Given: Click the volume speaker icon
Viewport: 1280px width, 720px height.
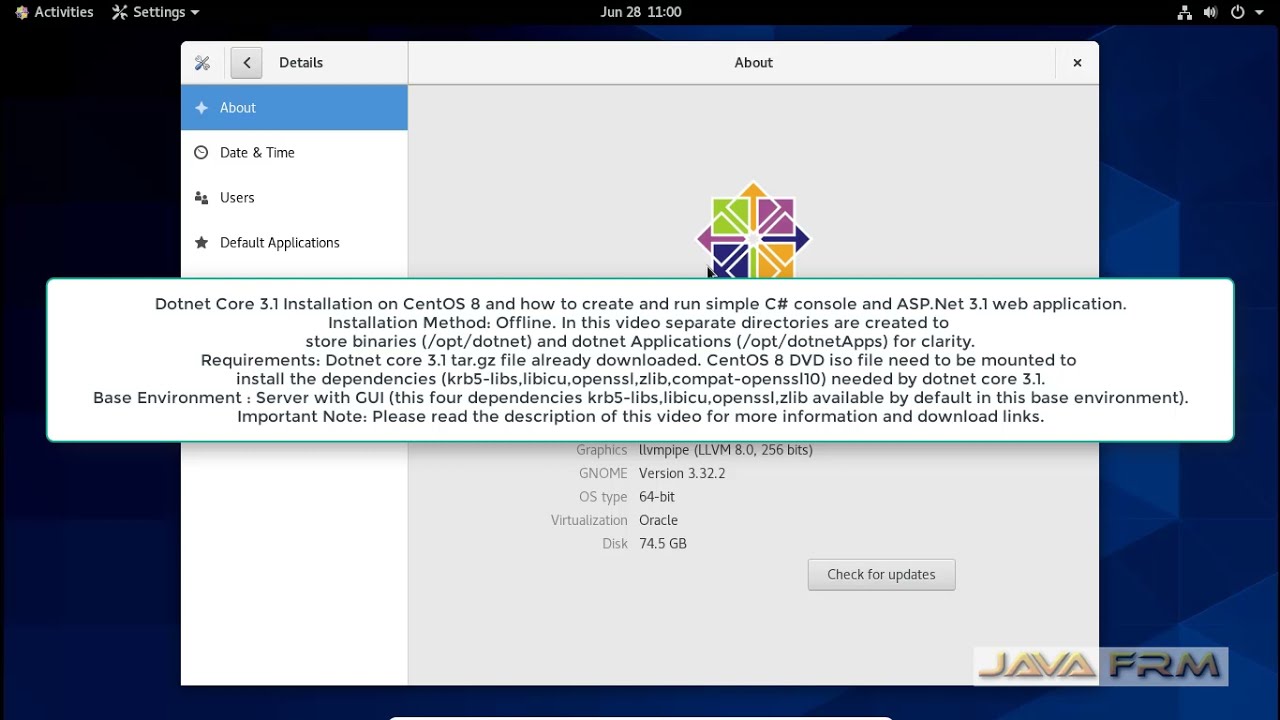Looking at the screenshot, I should point(1210,12).
